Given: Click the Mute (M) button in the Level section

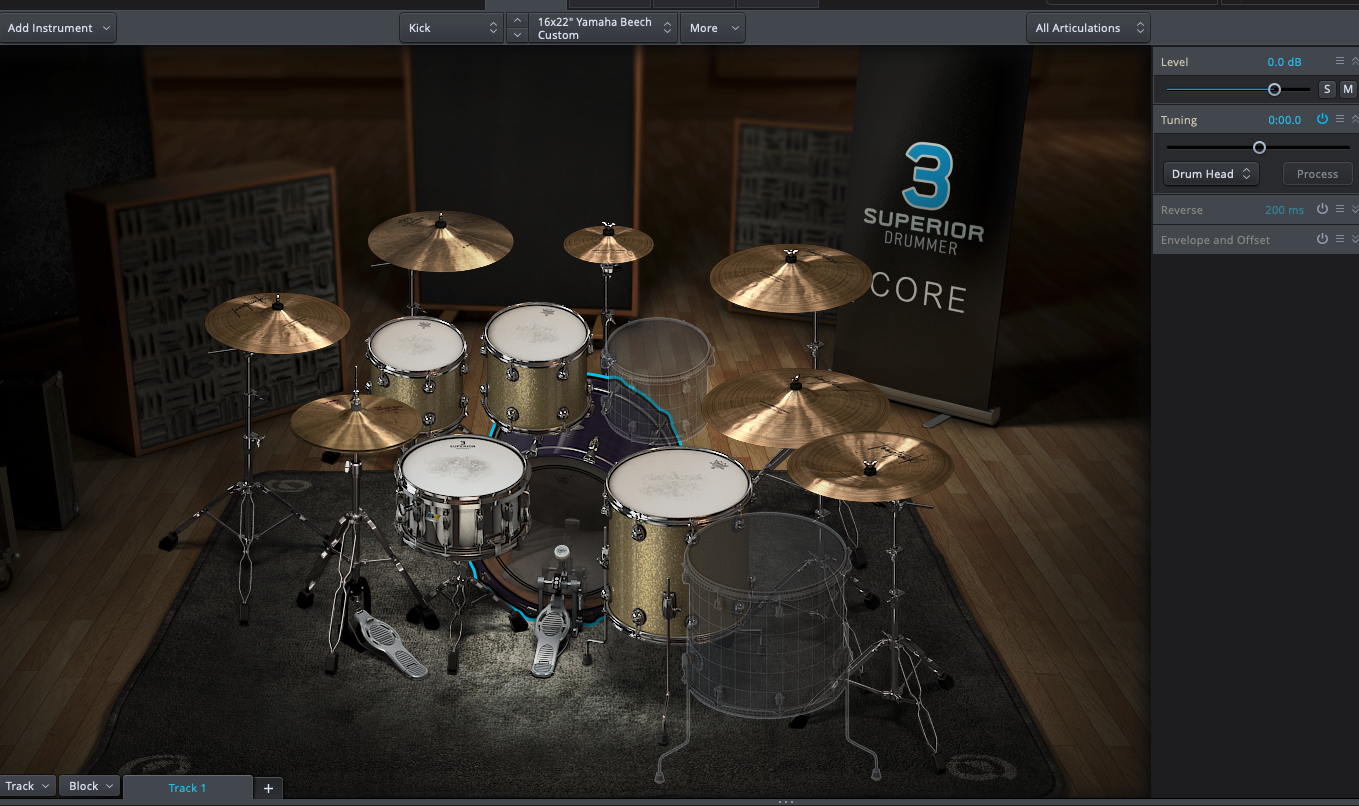Looking at the screenshot, I should tap(1347, 89).
